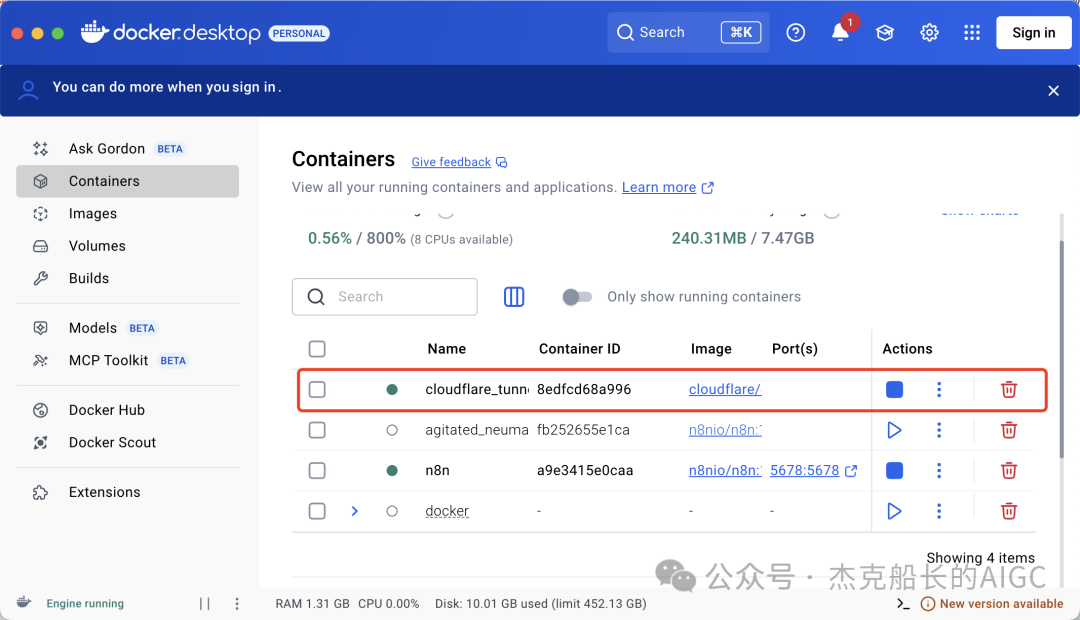
Task: Delete the cloudflare_tunnel container
Action: (1008, 389)
